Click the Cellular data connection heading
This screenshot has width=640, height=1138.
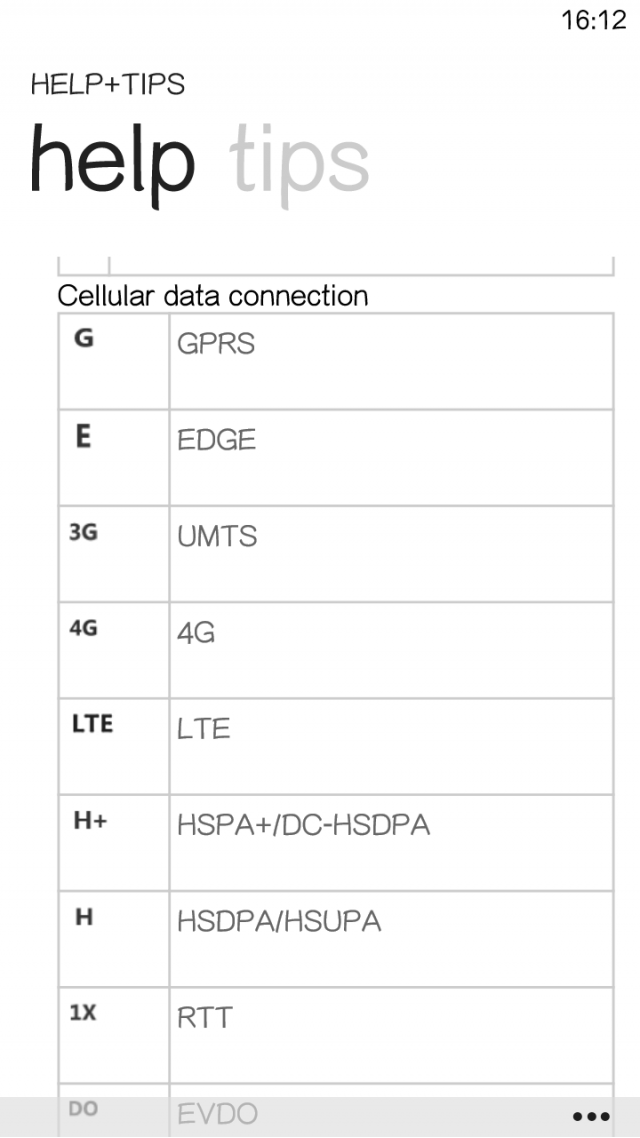pos(213,296)
